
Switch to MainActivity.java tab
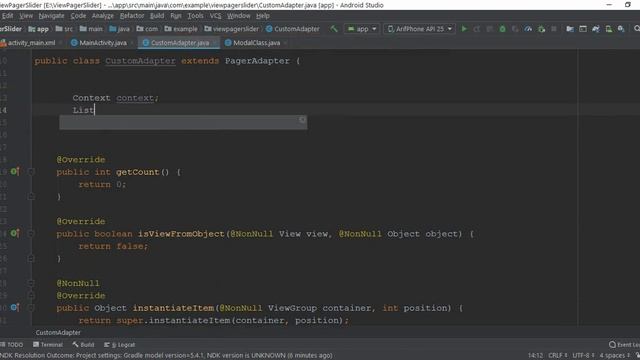tap(102, 43)
